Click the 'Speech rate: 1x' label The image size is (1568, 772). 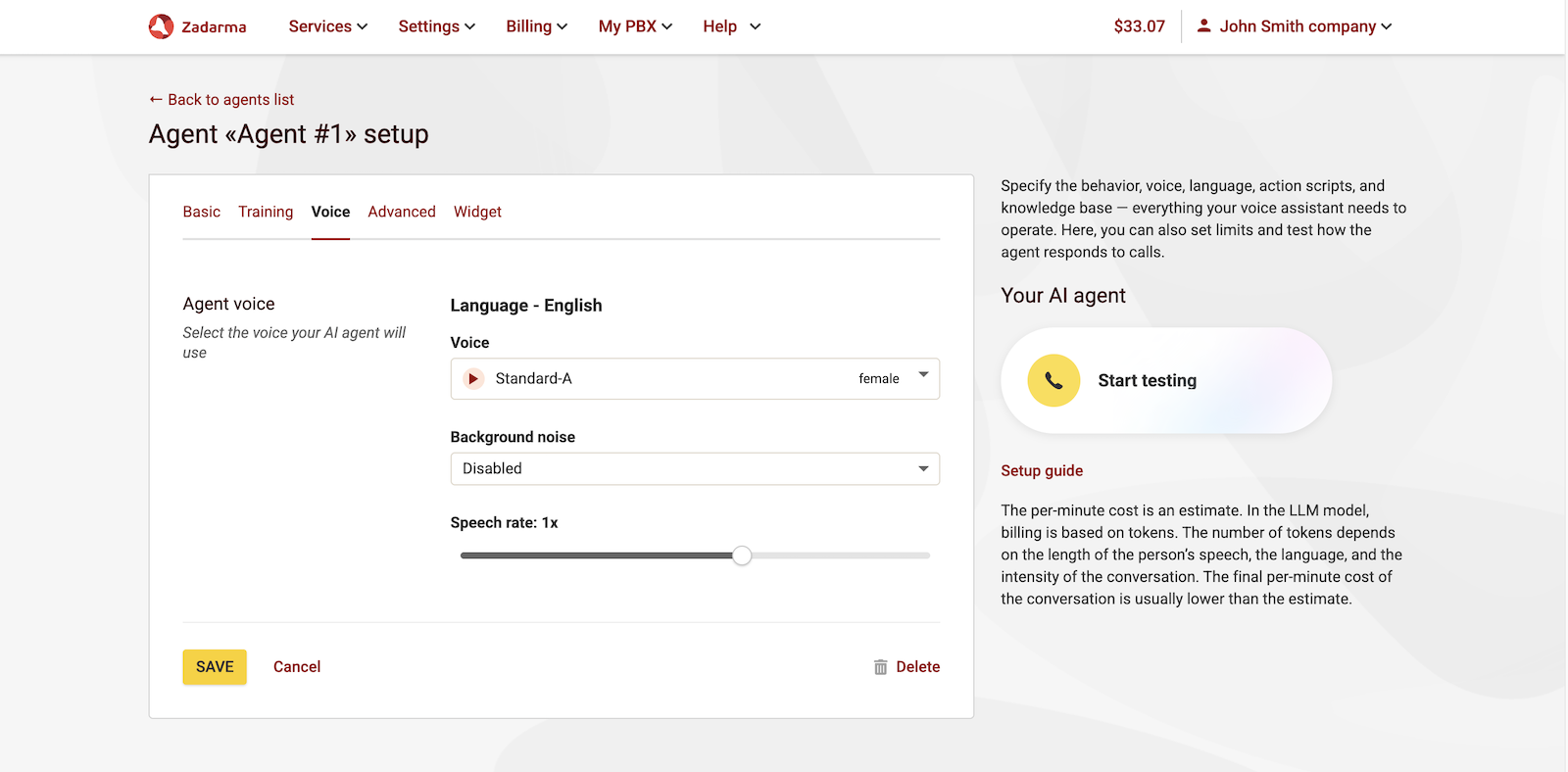click(x=504, y=523)
